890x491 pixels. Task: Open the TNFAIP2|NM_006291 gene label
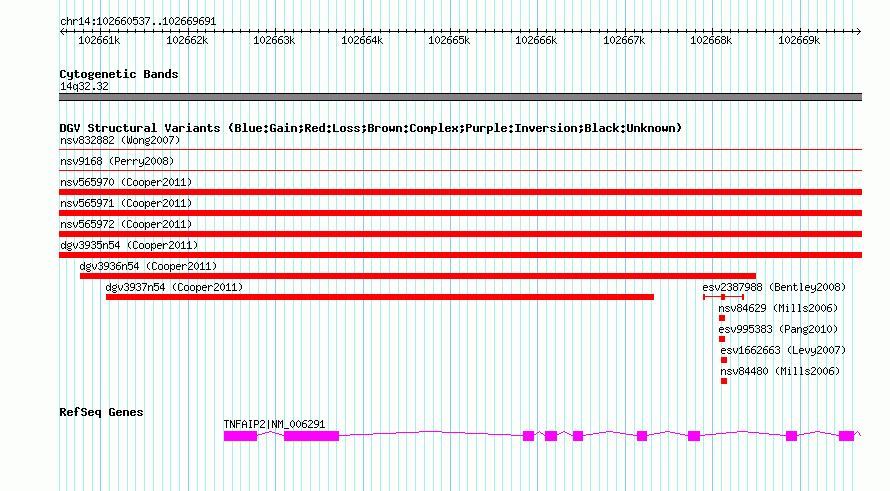(274, 424)
